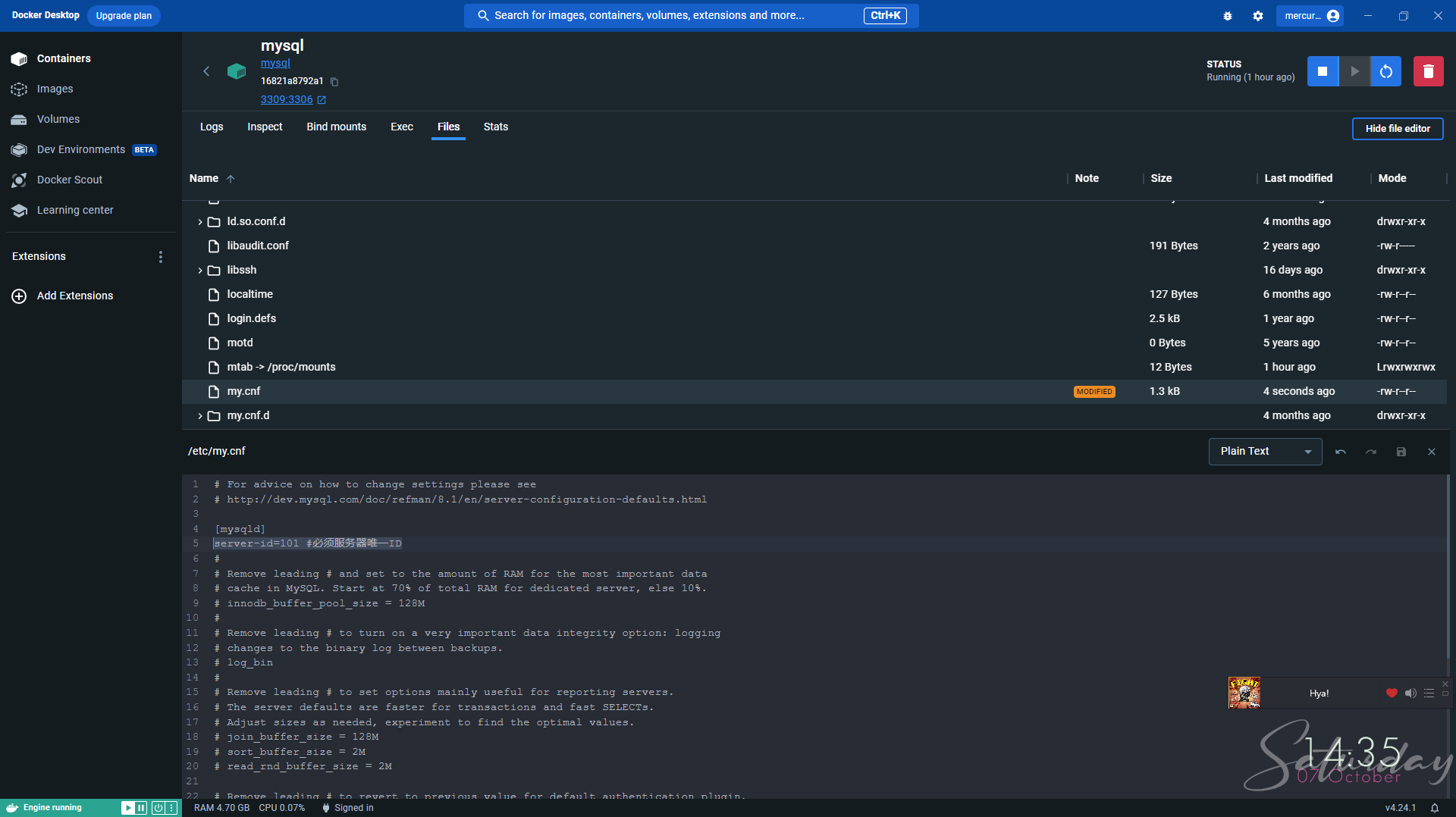Switch to the Inspect tab

(x=265, y=127)
